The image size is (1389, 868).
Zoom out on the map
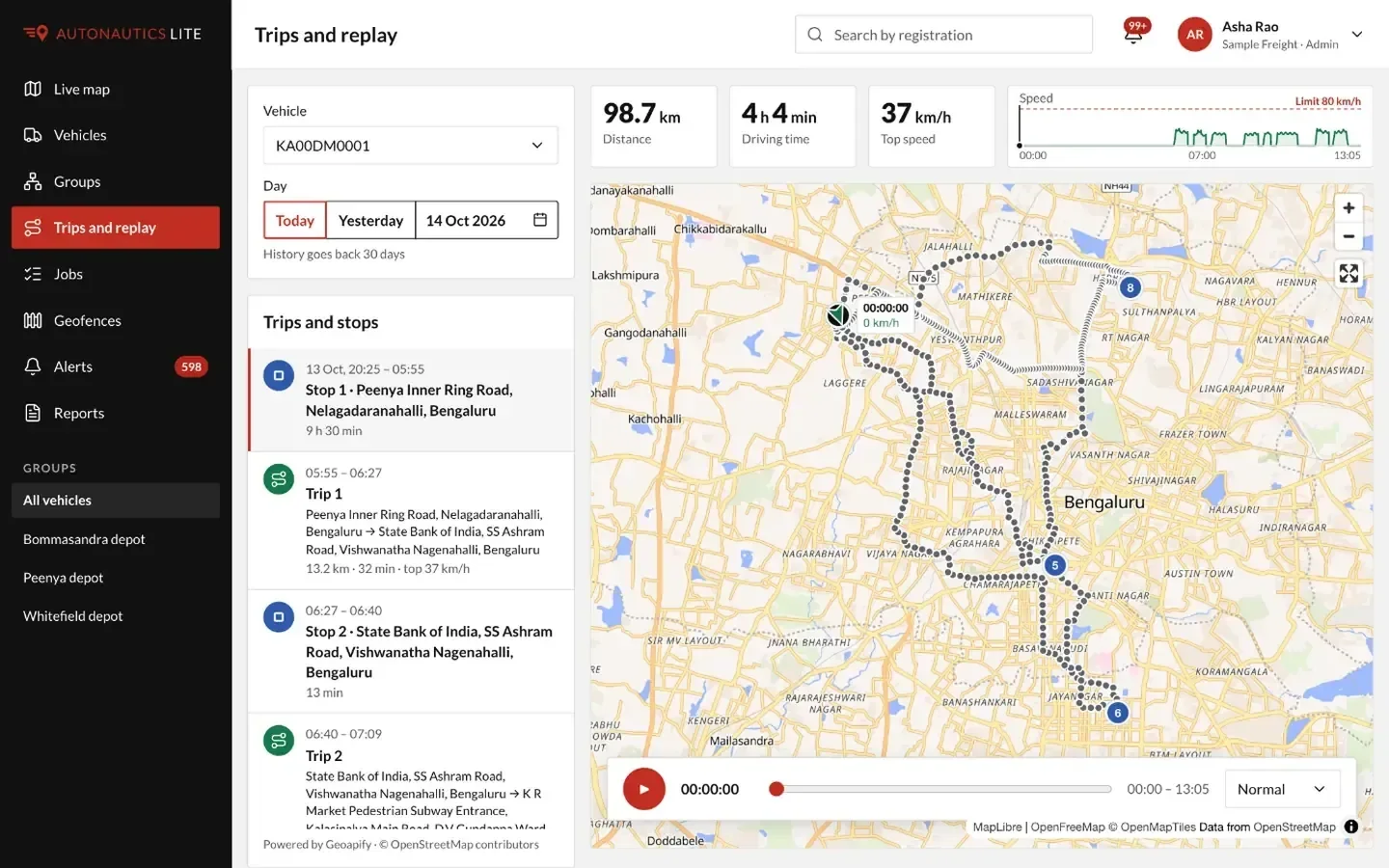pos(1348,236)
